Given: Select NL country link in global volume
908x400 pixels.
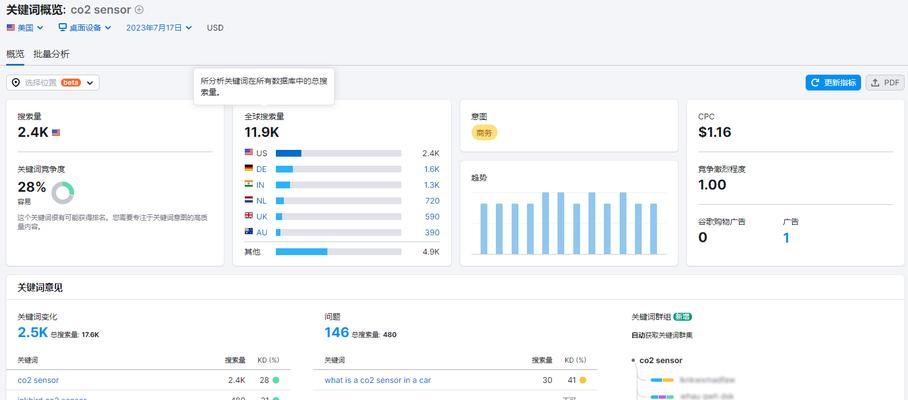Looking at the screenshot, I should [x=261, y=201].
